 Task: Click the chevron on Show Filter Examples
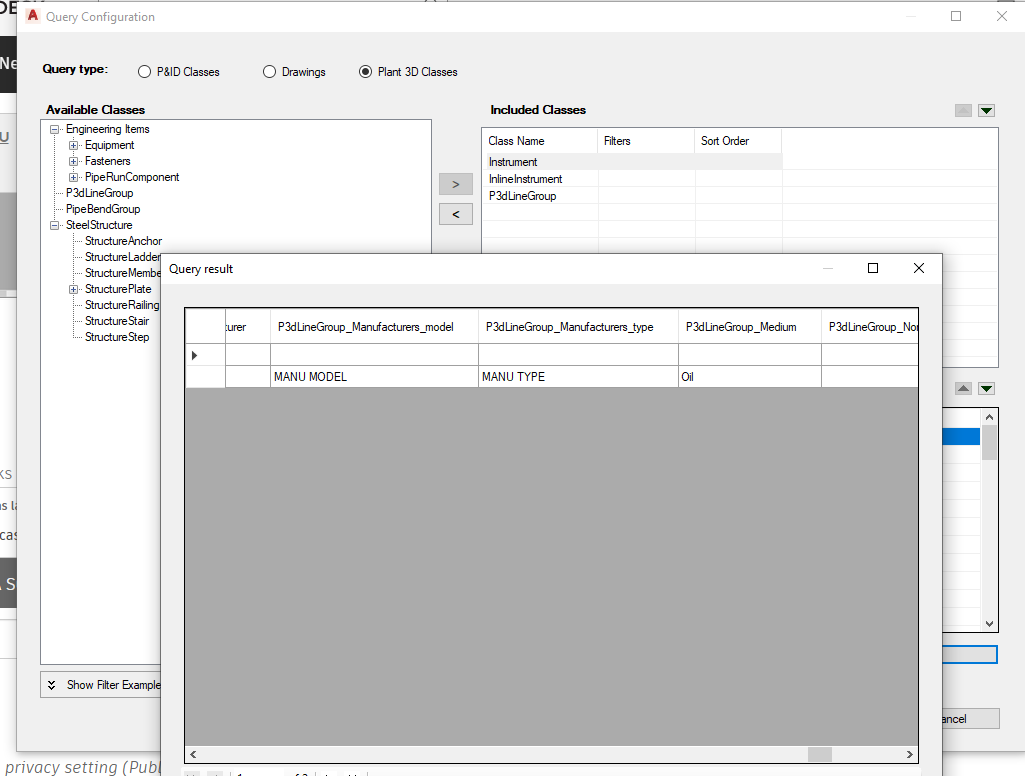(53, 684)
